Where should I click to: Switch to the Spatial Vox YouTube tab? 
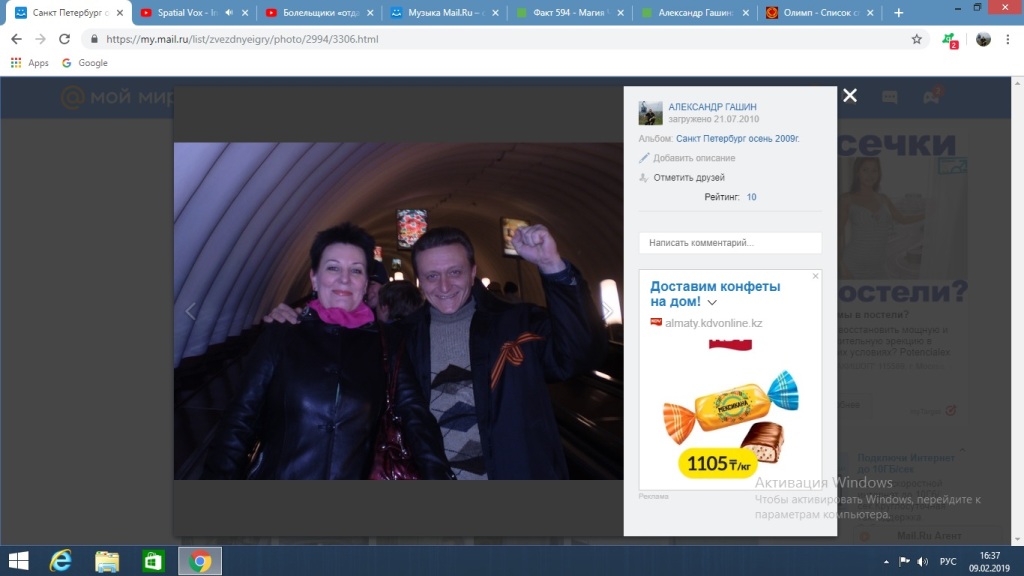(189, 12)
